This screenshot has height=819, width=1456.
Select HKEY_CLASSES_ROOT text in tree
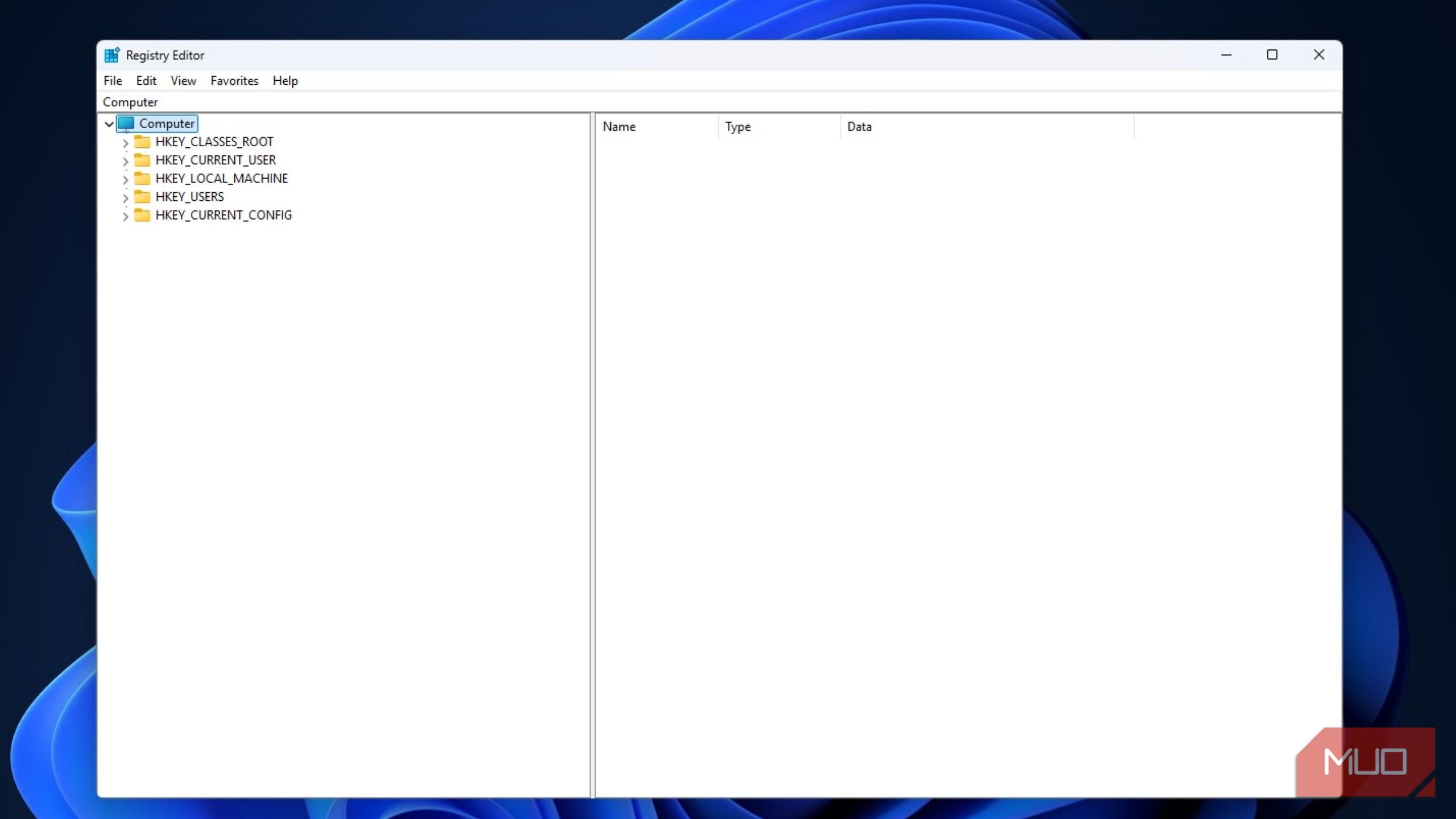(214, 142)
